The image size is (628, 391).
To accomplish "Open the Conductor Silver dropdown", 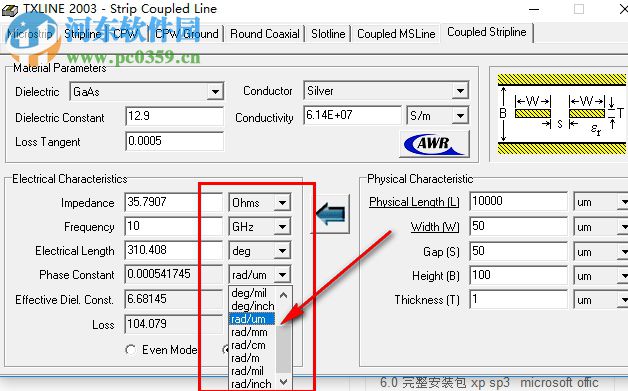I will (x=460, y=91).
